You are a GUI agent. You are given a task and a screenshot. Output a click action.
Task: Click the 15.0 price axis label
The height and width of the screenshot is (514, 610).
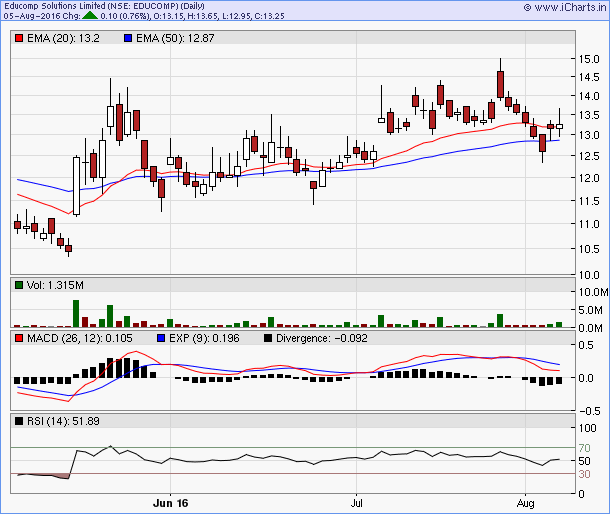coord(589,59)
